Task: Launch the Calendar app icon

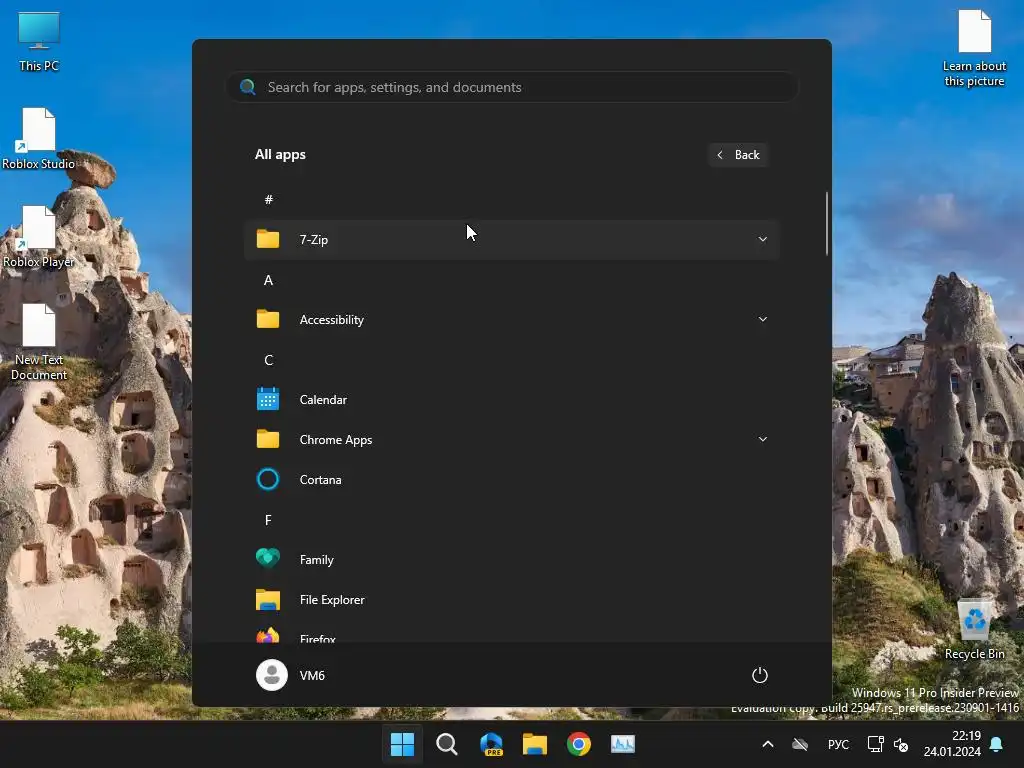Action: [268, 399]
